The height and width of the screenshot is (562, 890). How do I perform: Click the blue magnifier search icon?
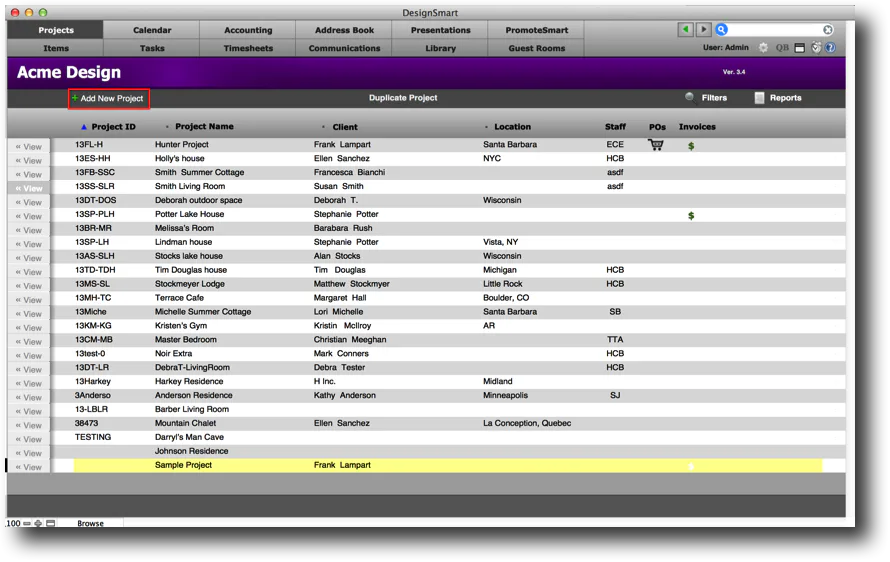pos(721,30)
